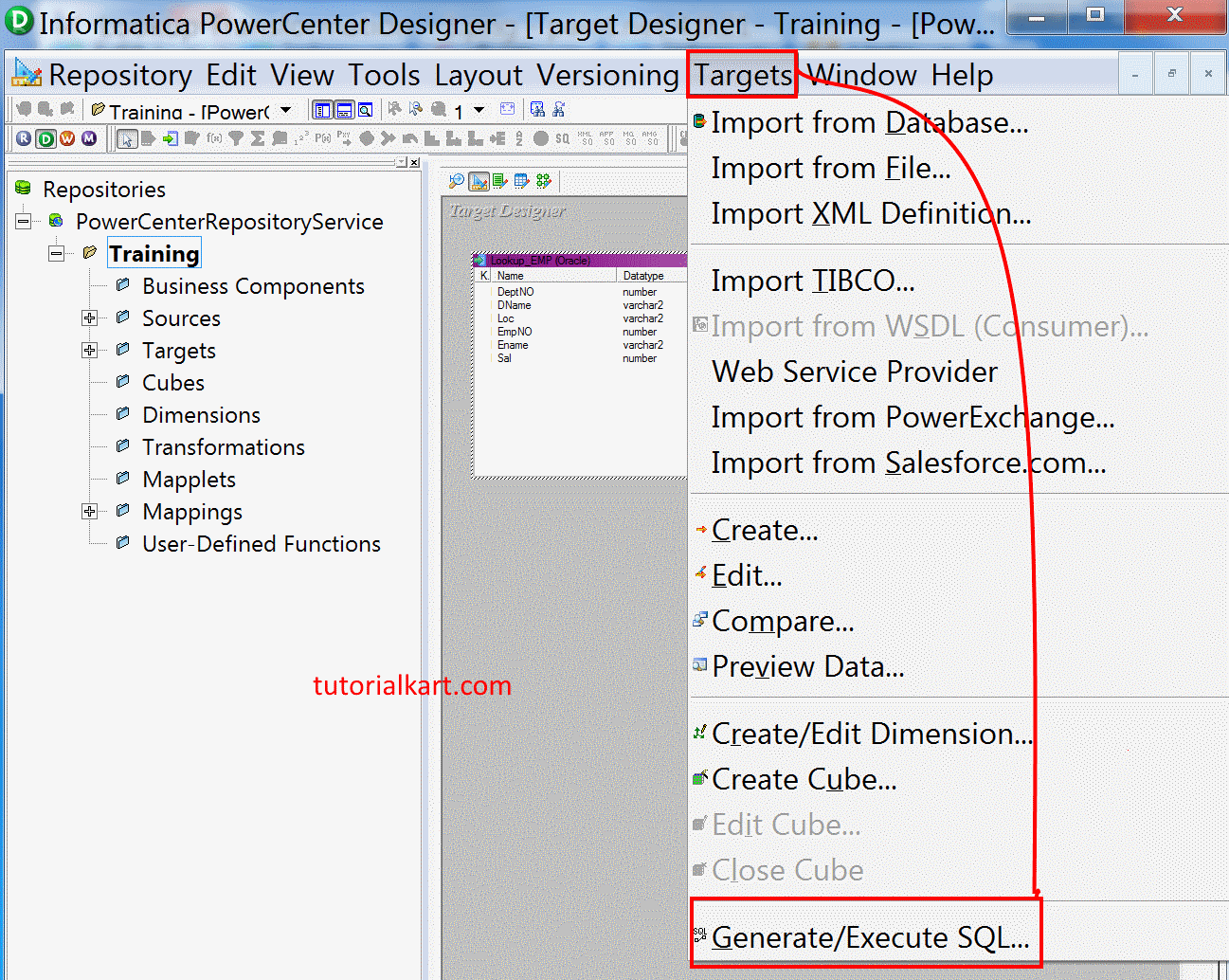Click the magnifier zoom icon beside zoom percent

pos(439,109)
